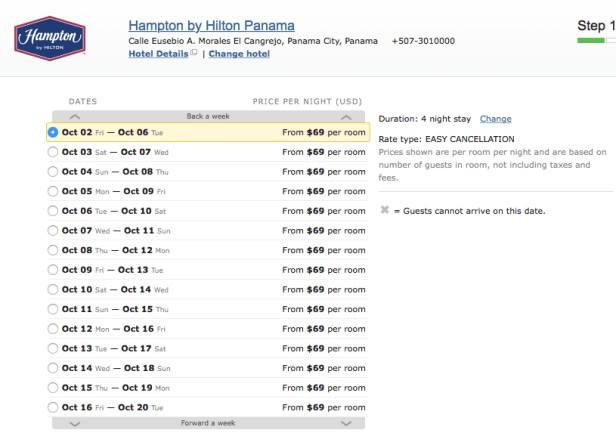The height and width of the screenshot is (433, 616).
Task: Pick the Oct 08 — Oct 12 date option
Action: pyautogui.click(x=53, y=250)
